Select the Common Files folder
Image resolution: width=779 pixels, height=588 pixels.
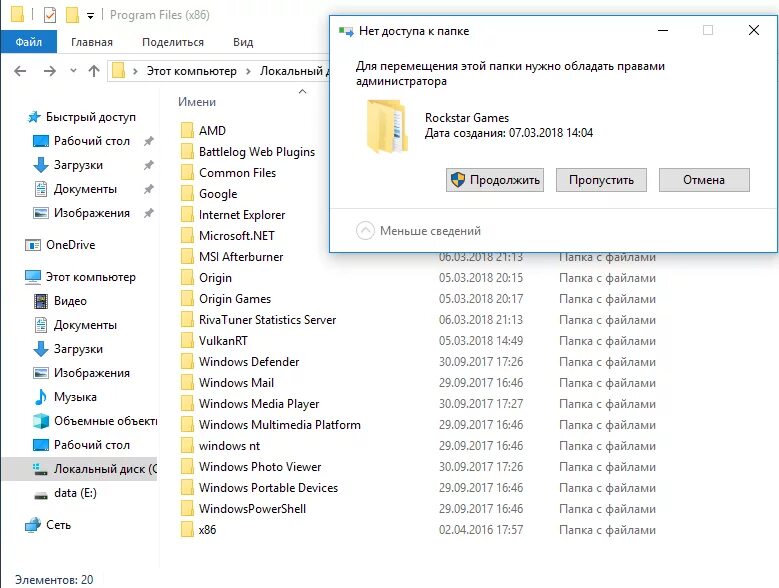tap(237, 173)
